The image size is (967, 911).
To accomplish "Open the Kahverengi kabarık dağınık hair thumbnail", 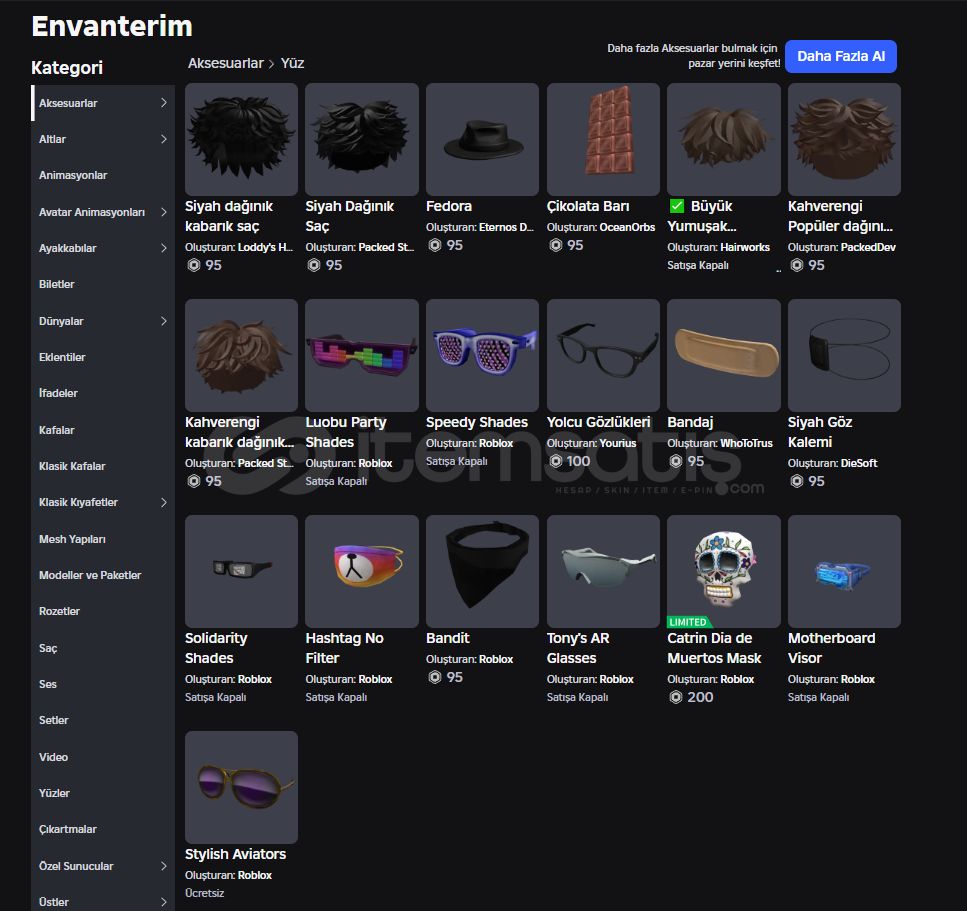I will pos(241,355).
